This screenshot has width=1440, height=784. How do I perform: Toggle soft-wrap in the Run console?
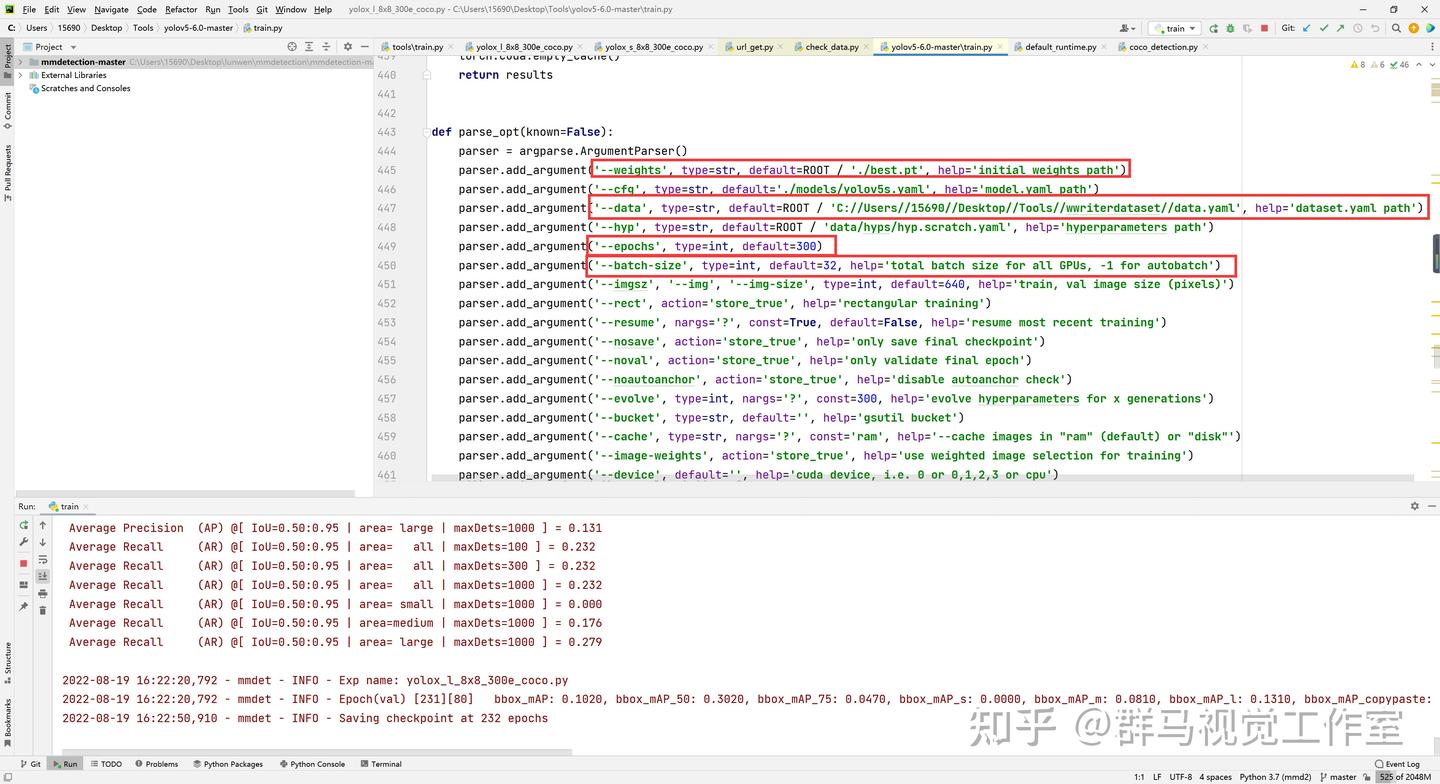point(42,559)
